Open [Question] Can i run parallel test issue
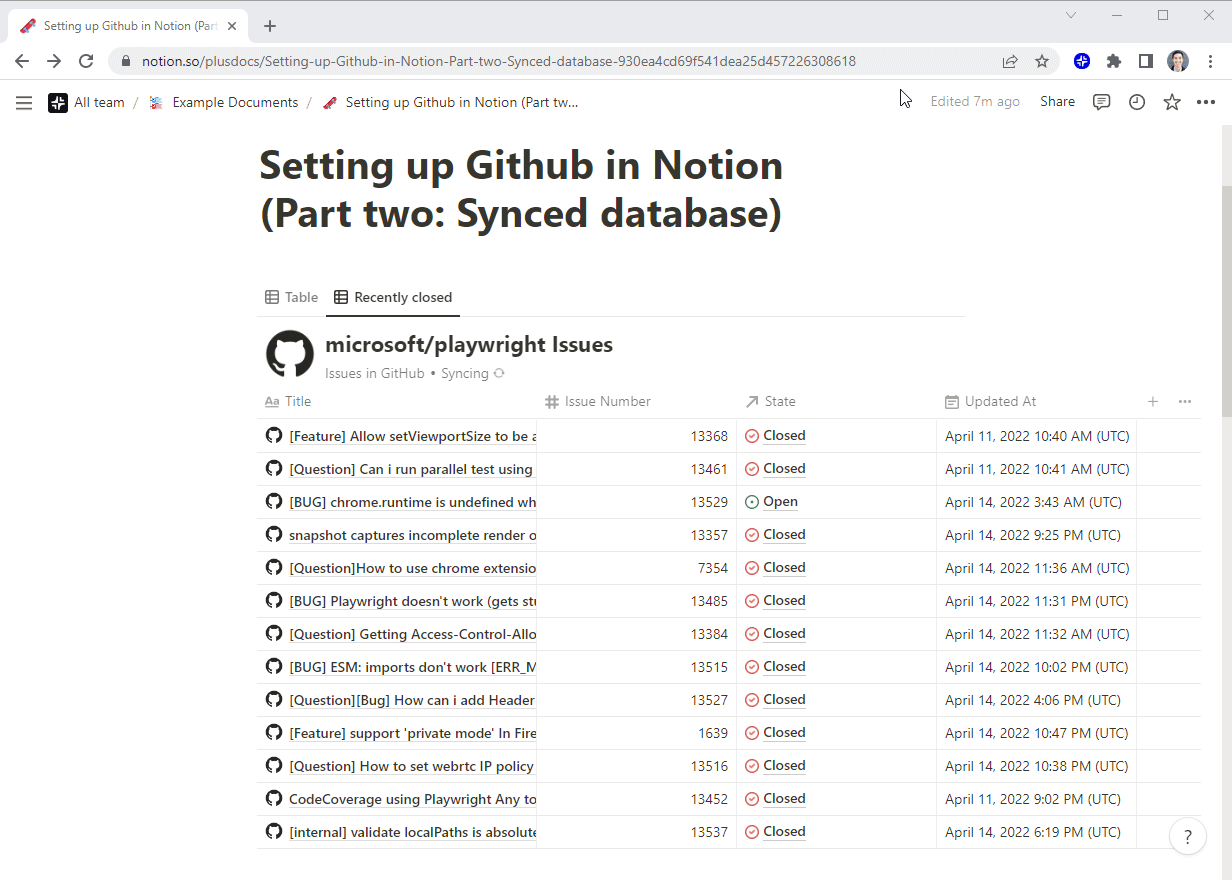The width and height of the screenshot is (1232, 880). click(x=411, y=469)
